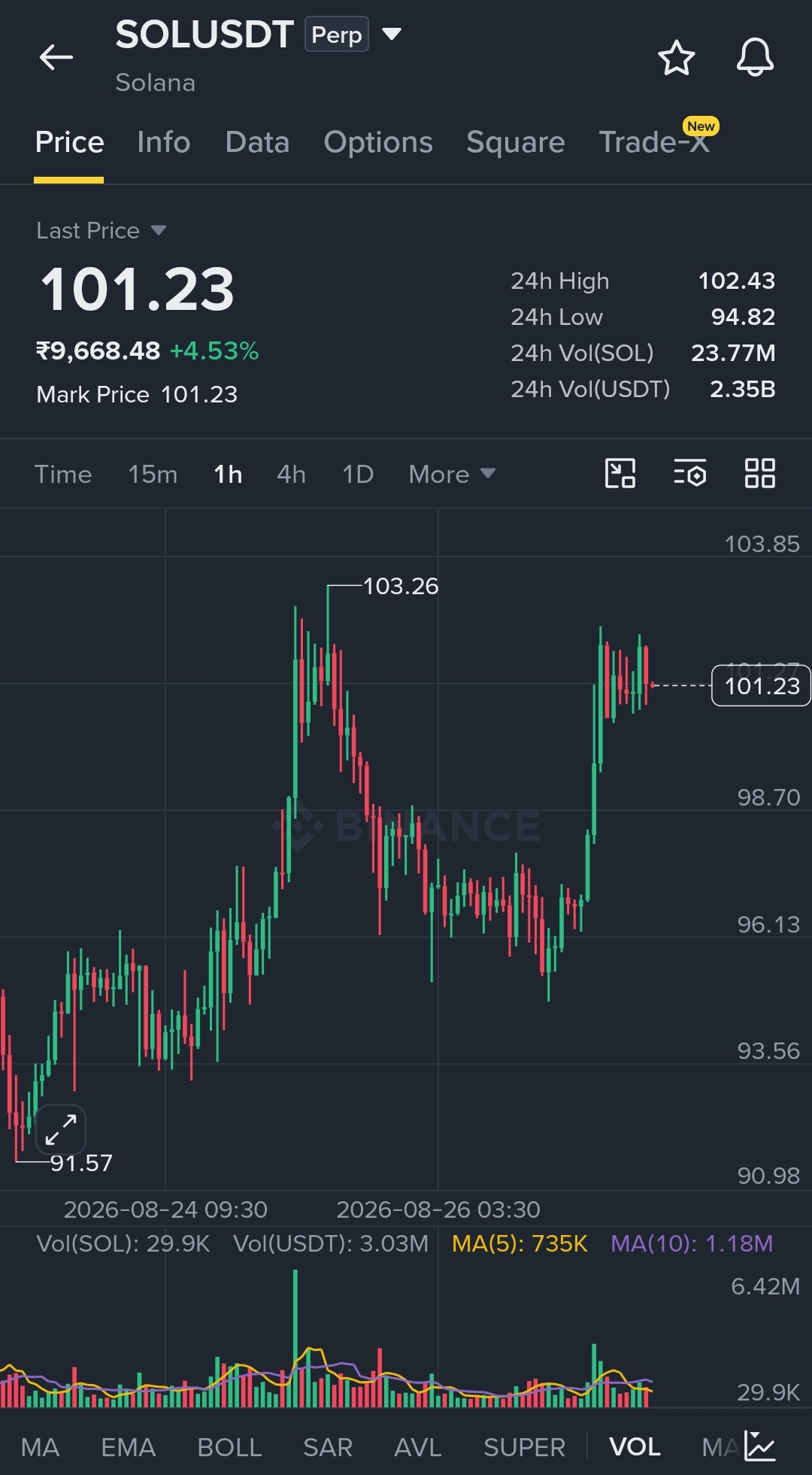Select the Perp contract badge
Screen dimensions: 812x1475
click(337, 35)
